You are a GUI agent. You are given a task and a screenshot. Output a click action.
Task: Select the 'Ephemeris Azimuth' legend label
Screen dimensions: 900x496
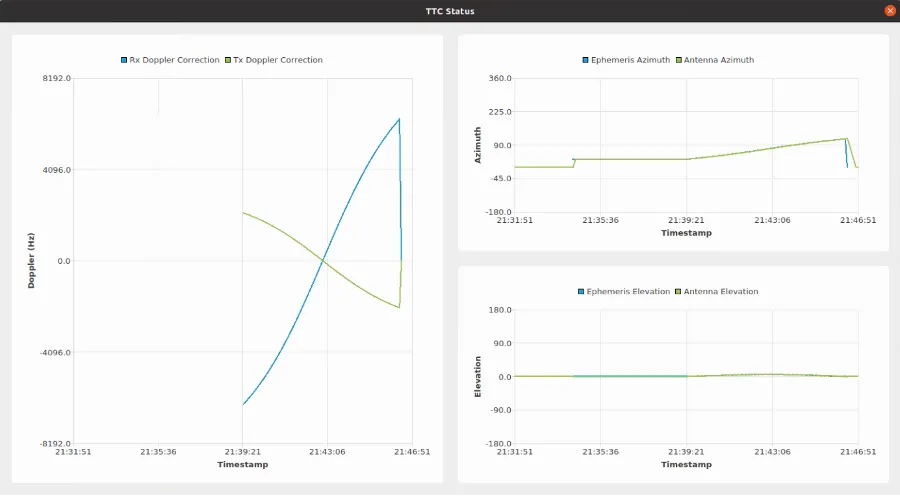(630, 60)
